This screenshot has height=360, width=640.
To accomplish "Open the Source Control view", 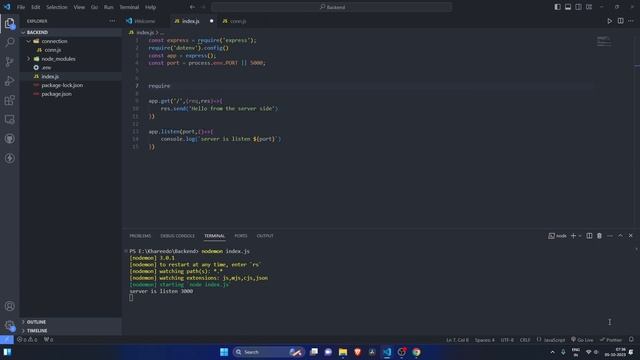I will [10, 62].
